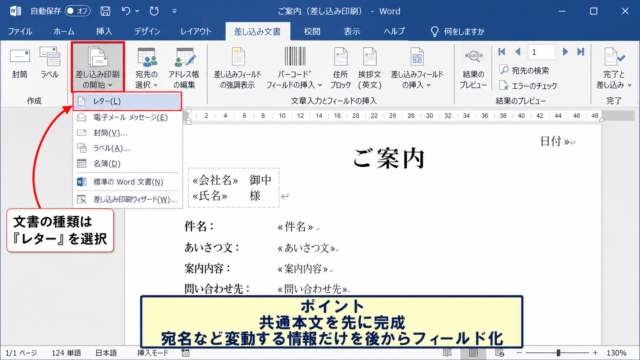Switch to the Design (デザイン) tab
Viewport: 640px width, 360px height.
click(147, 31)
